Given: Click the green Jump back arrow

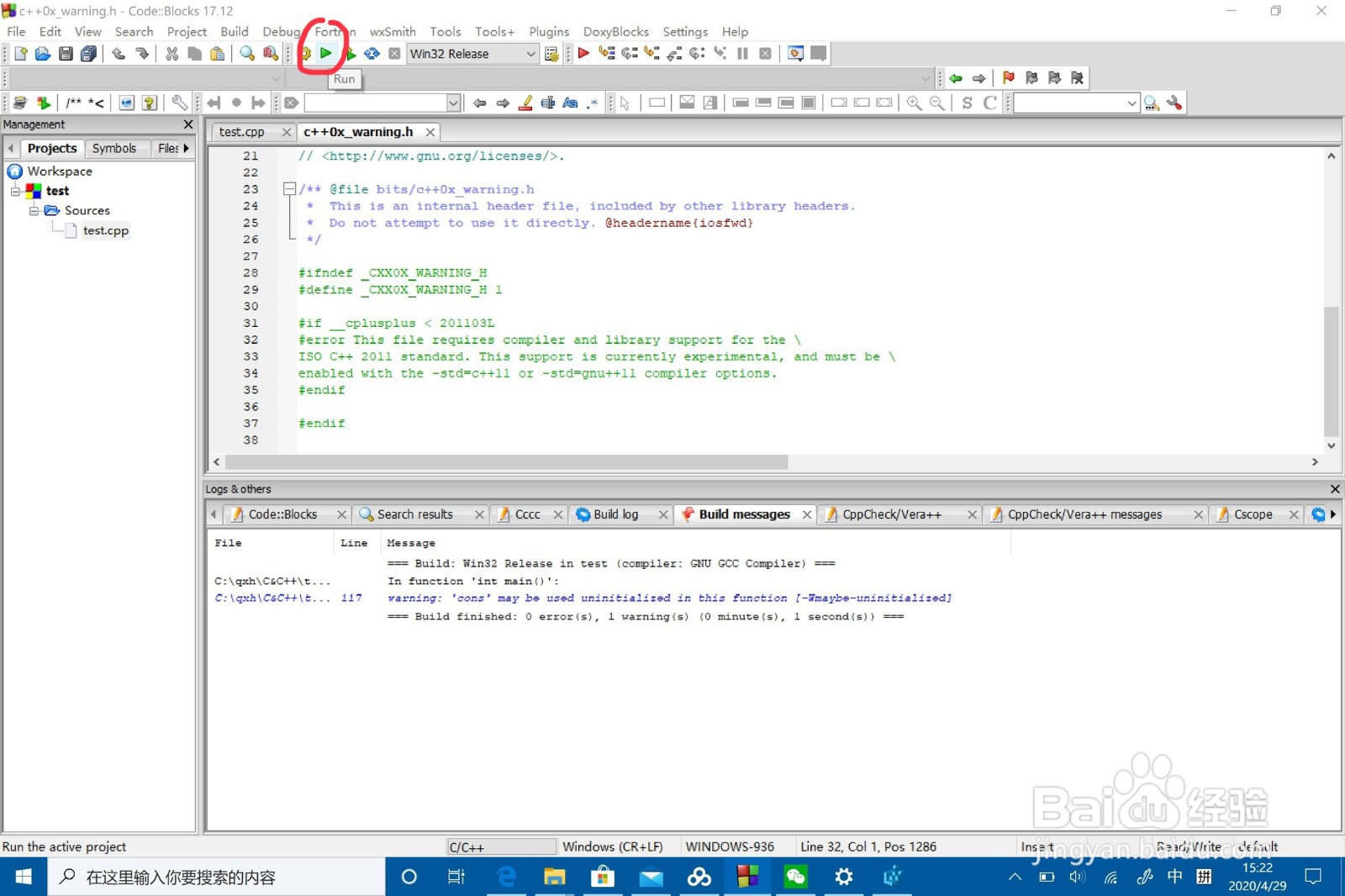Looking at the screenshot, I should [x=956, y=78].
